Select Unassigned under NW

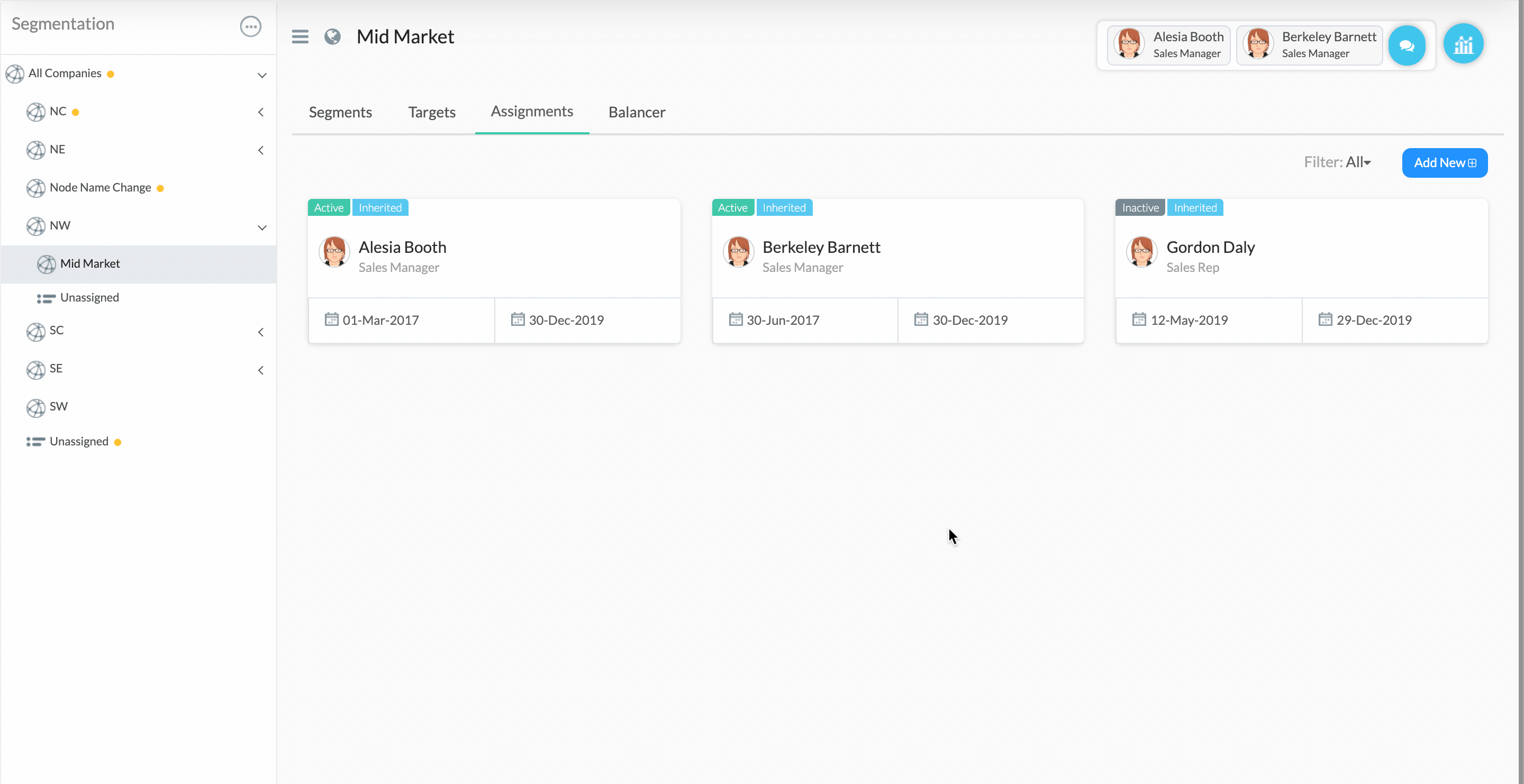89,297
